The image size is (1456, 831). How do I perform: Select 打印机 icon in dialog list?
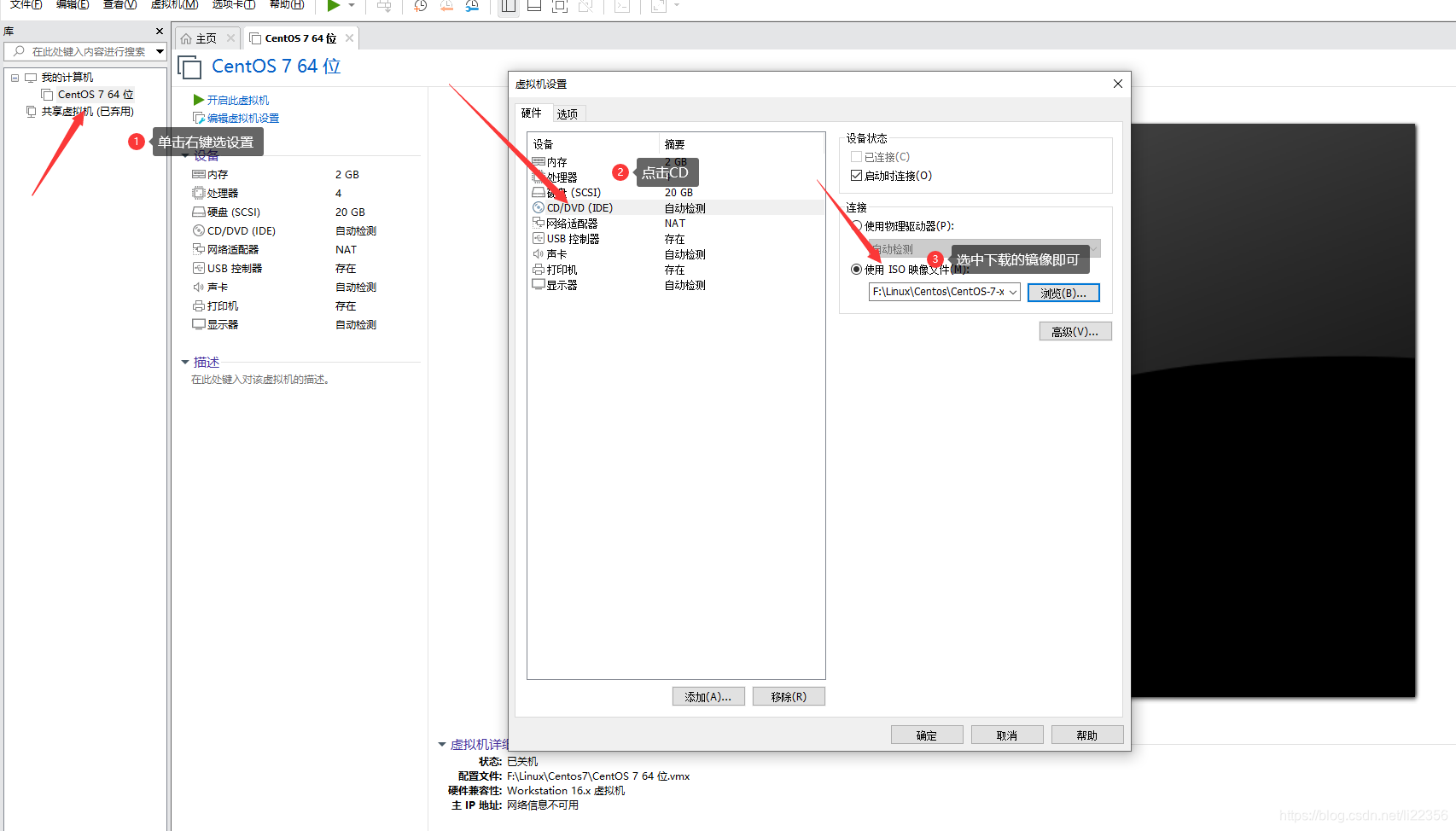[539, 269]
